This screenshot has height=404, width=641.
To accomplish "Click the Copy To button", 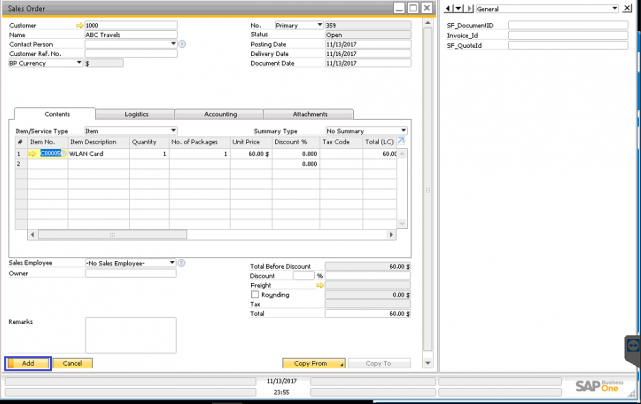I will tap(379, 363).
